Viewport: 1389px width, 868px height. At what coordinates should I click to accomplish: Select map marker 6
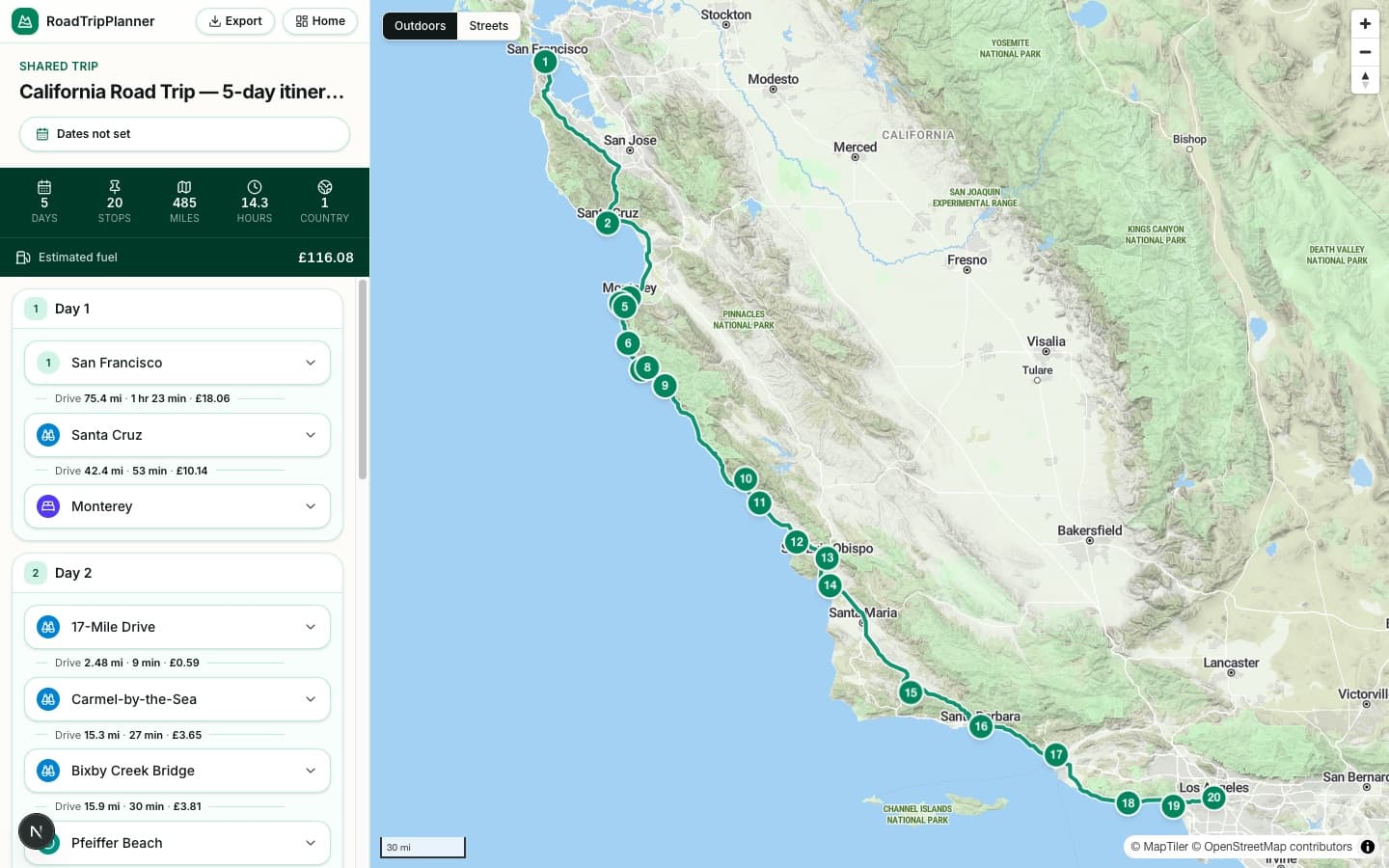[628, 343]
